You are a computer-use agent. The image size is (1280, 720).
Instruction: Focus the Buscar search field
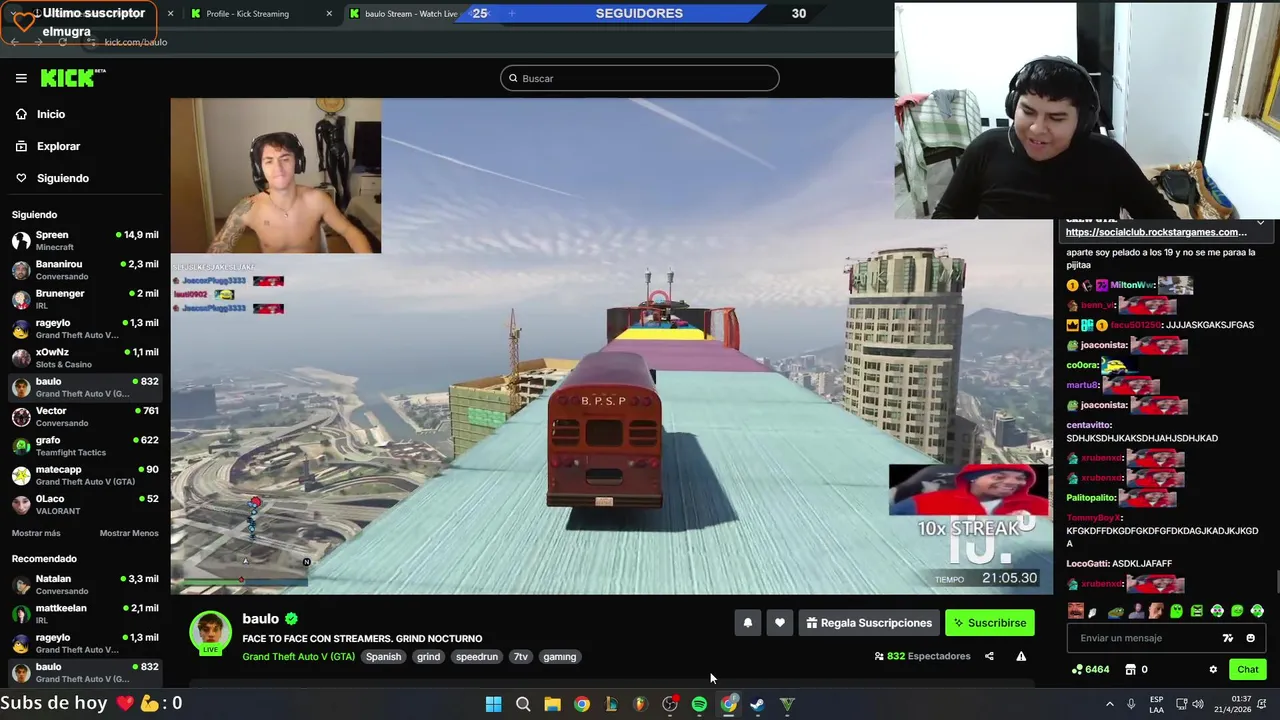[x=639, y=78]
